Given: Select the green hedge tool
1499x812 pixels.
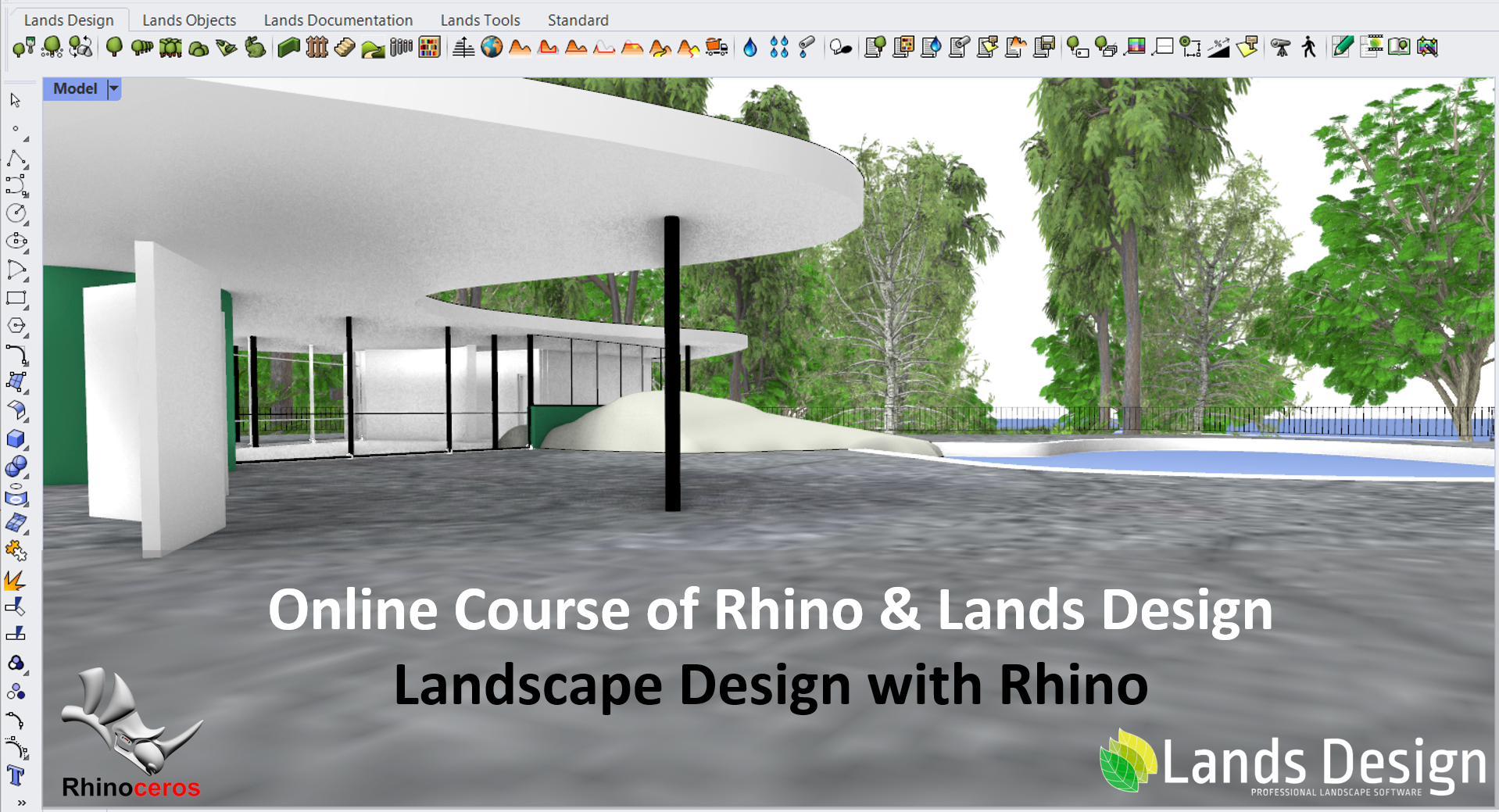Looking at the screenshot, I should (288, 48).
